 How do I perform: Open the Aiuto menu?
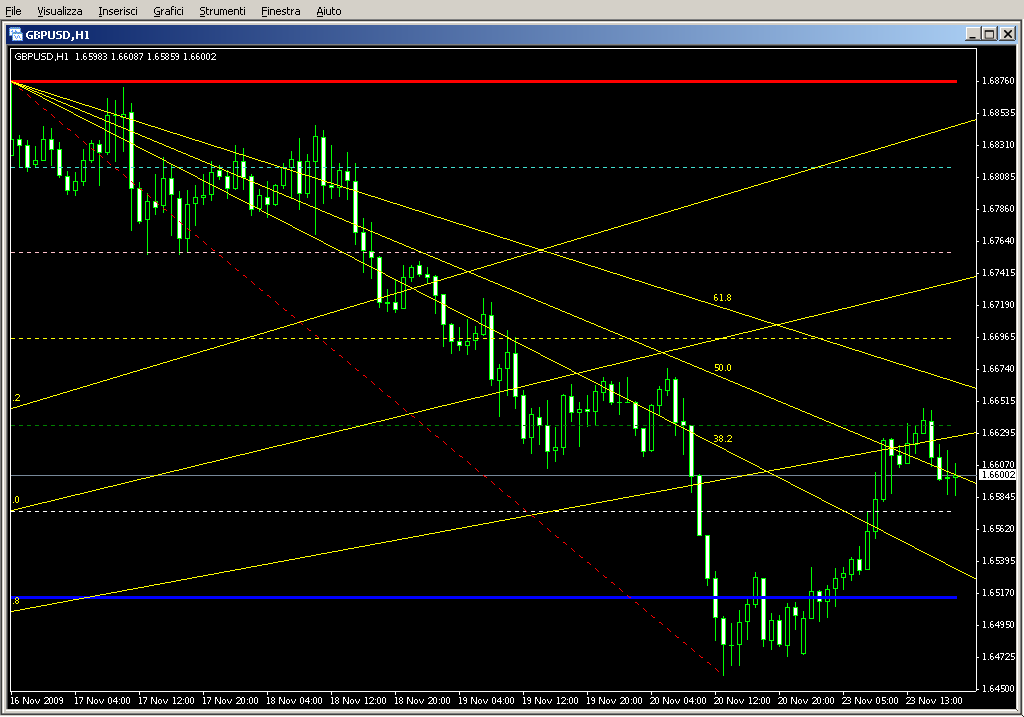tap(328, 11)
